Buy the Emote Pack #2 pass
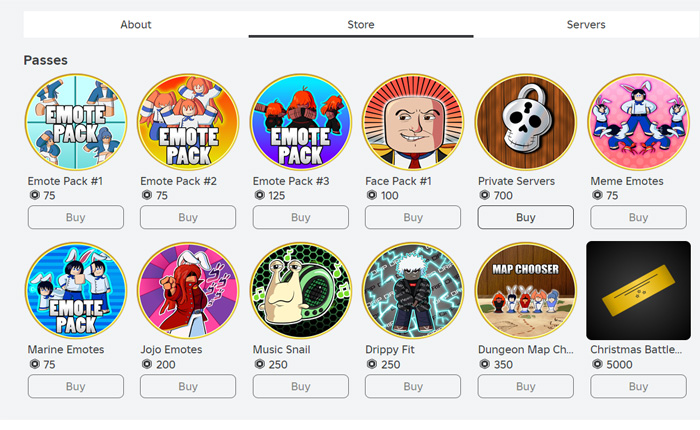Image resolution: width=700 pixels, height=430 pixels. point(188,217)
